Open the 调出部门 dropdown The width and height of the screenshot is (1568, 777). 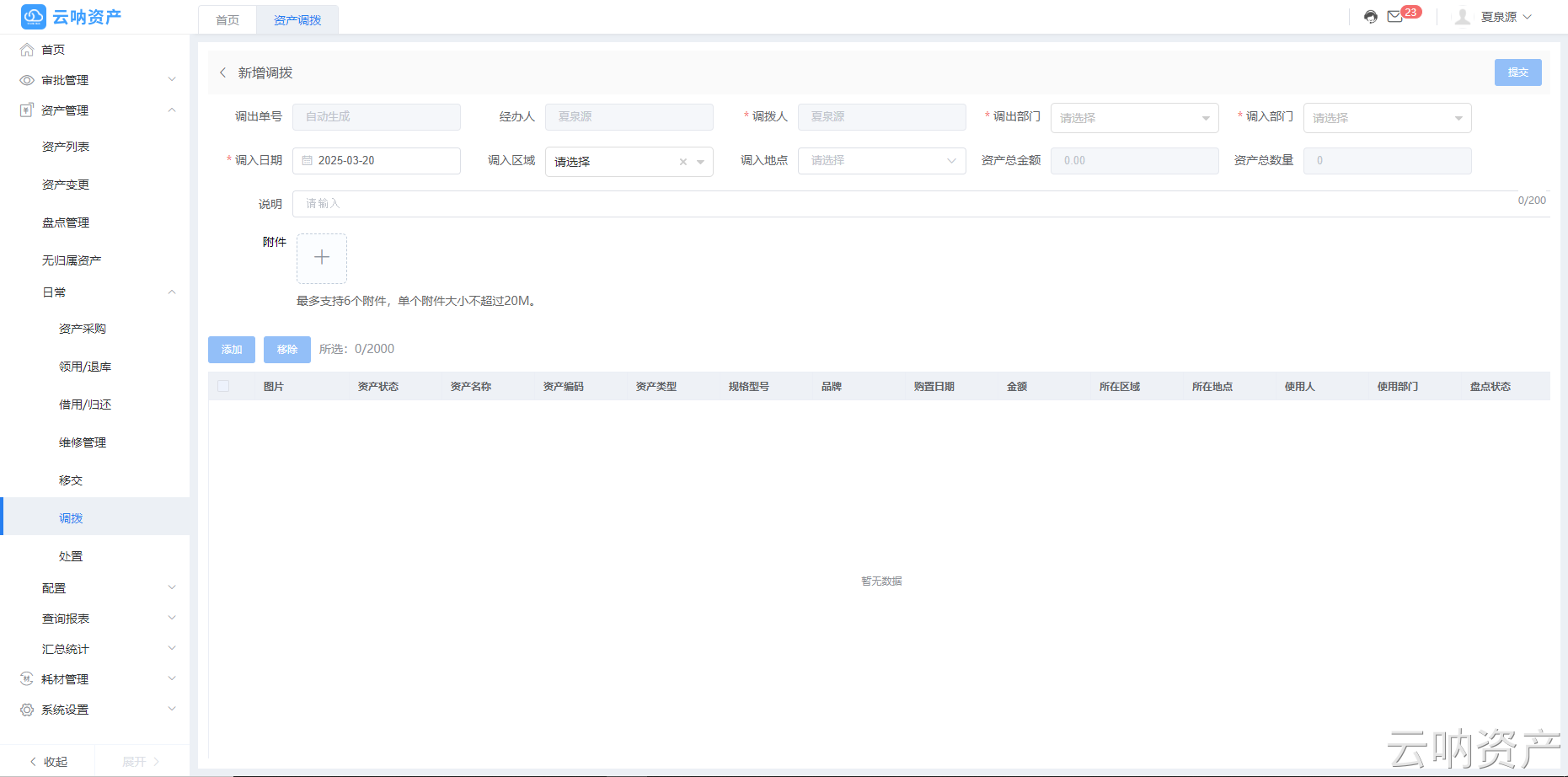(x=1135, y=118)
